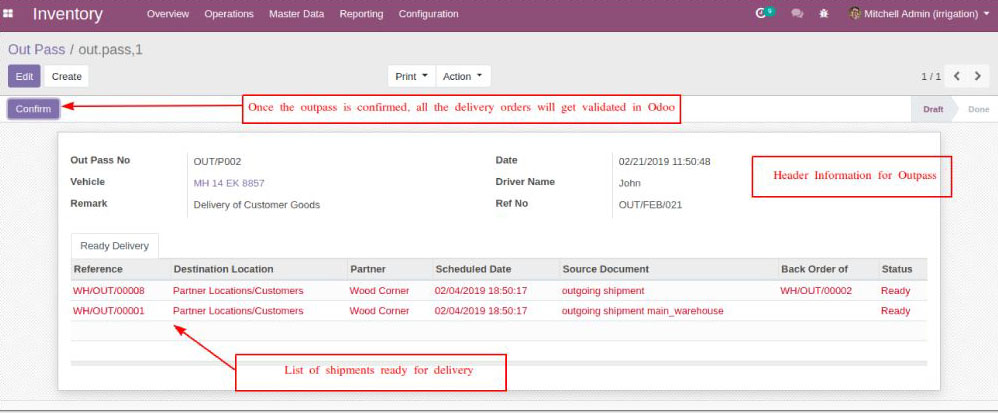Screen dimensions: 998x413
Task: Click Ready status of WH/OUT/00001 row
Action: pyautogui.click(x=896, y=311)
